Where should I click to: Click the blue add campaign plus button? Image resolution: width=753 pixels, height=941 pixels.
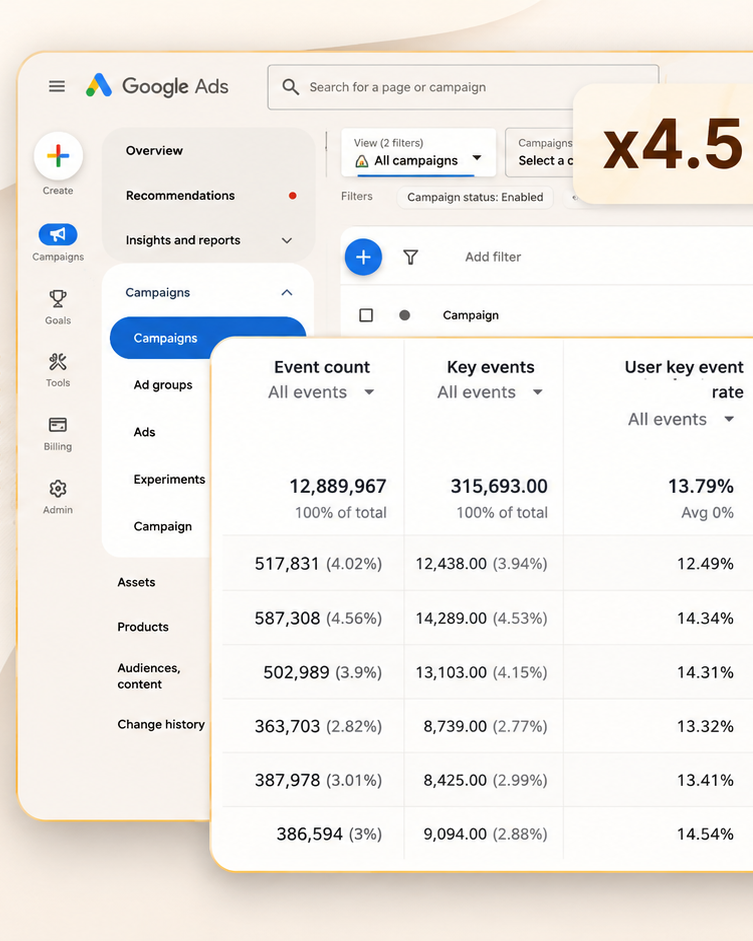(x=363, y=257)
